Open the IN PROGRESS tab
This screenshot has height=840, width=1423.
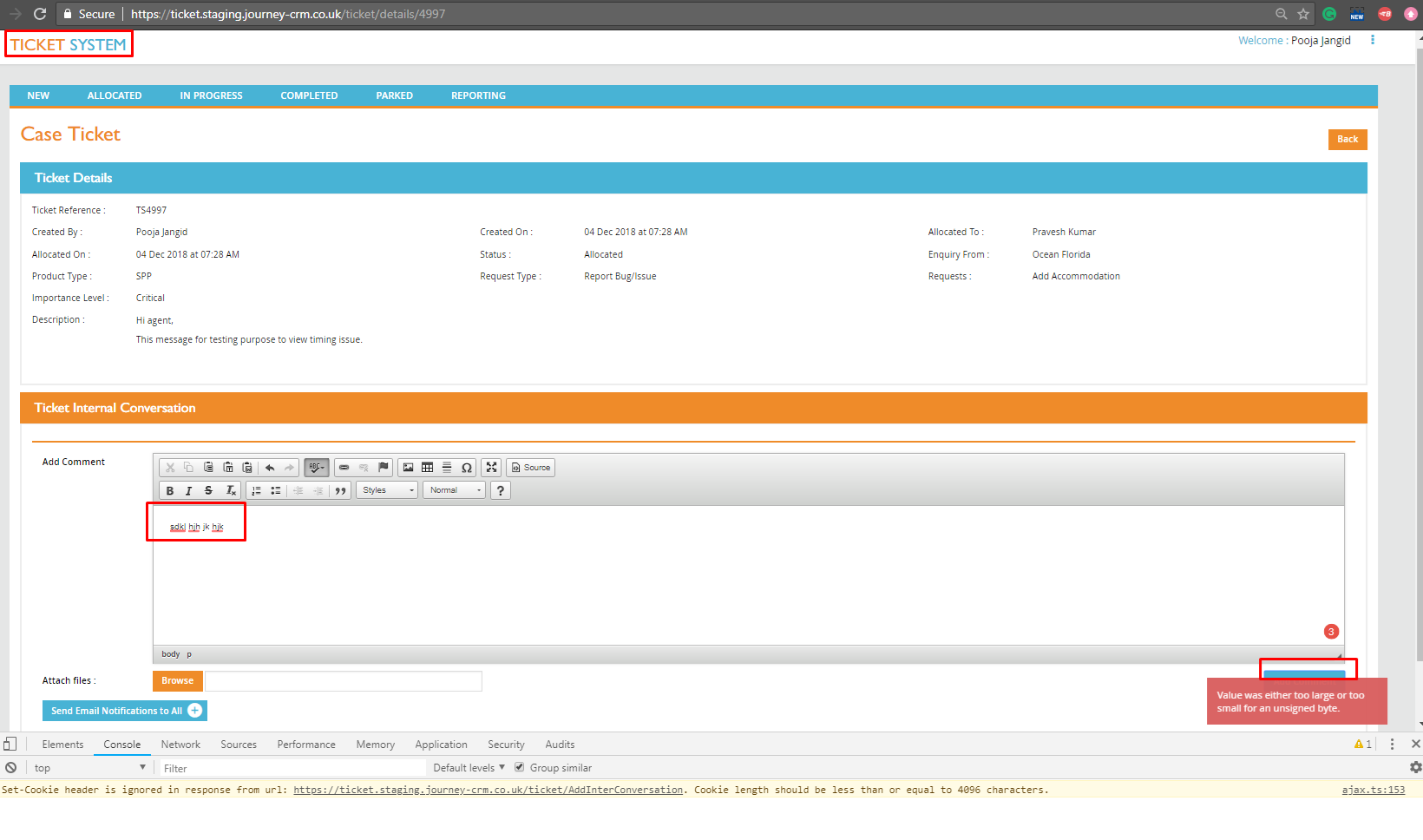coord(211,95)
